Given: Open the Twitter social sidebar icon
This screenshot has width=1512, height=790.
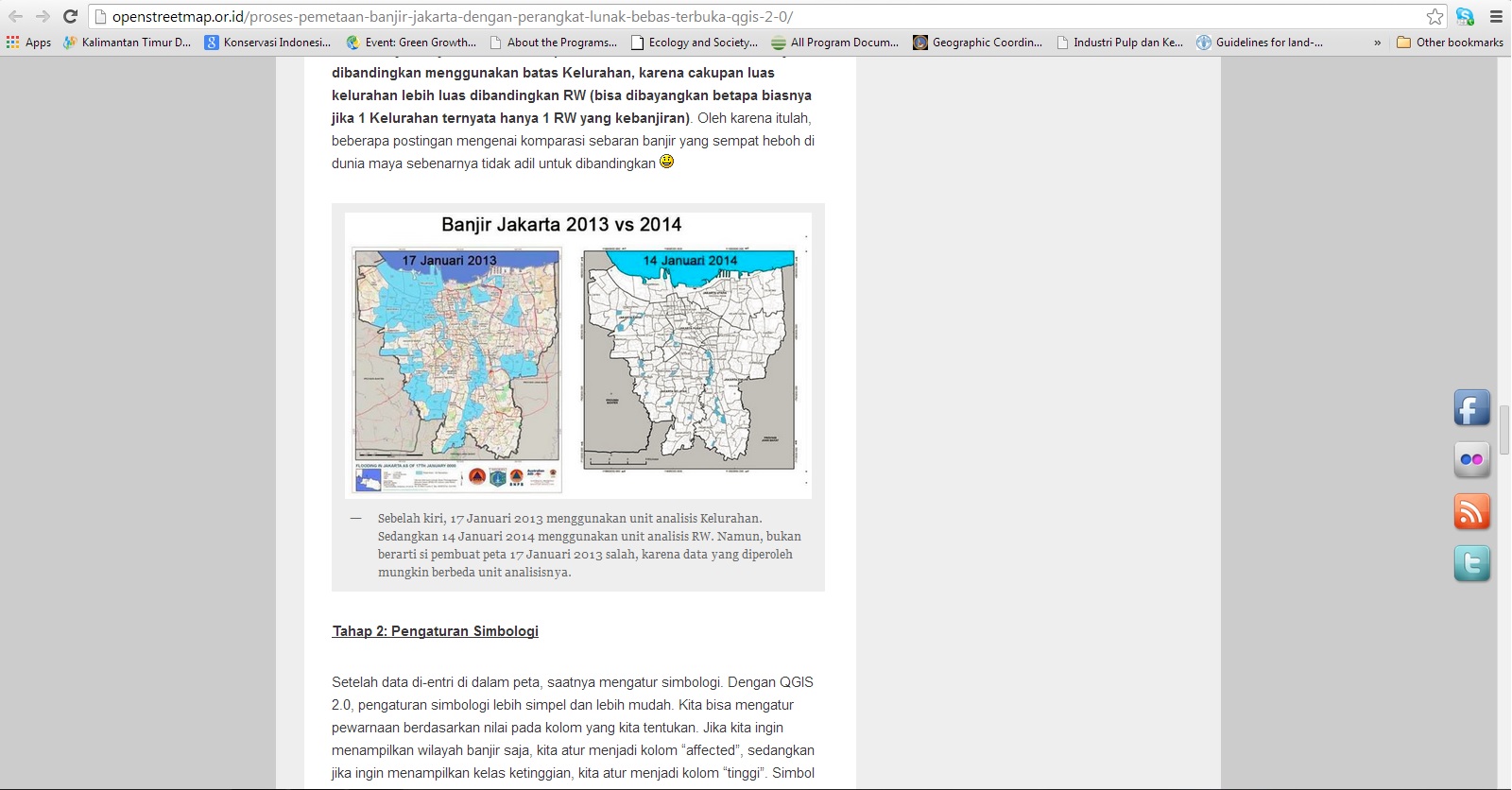Looking at the screenshot, I should click(1471, 563).
